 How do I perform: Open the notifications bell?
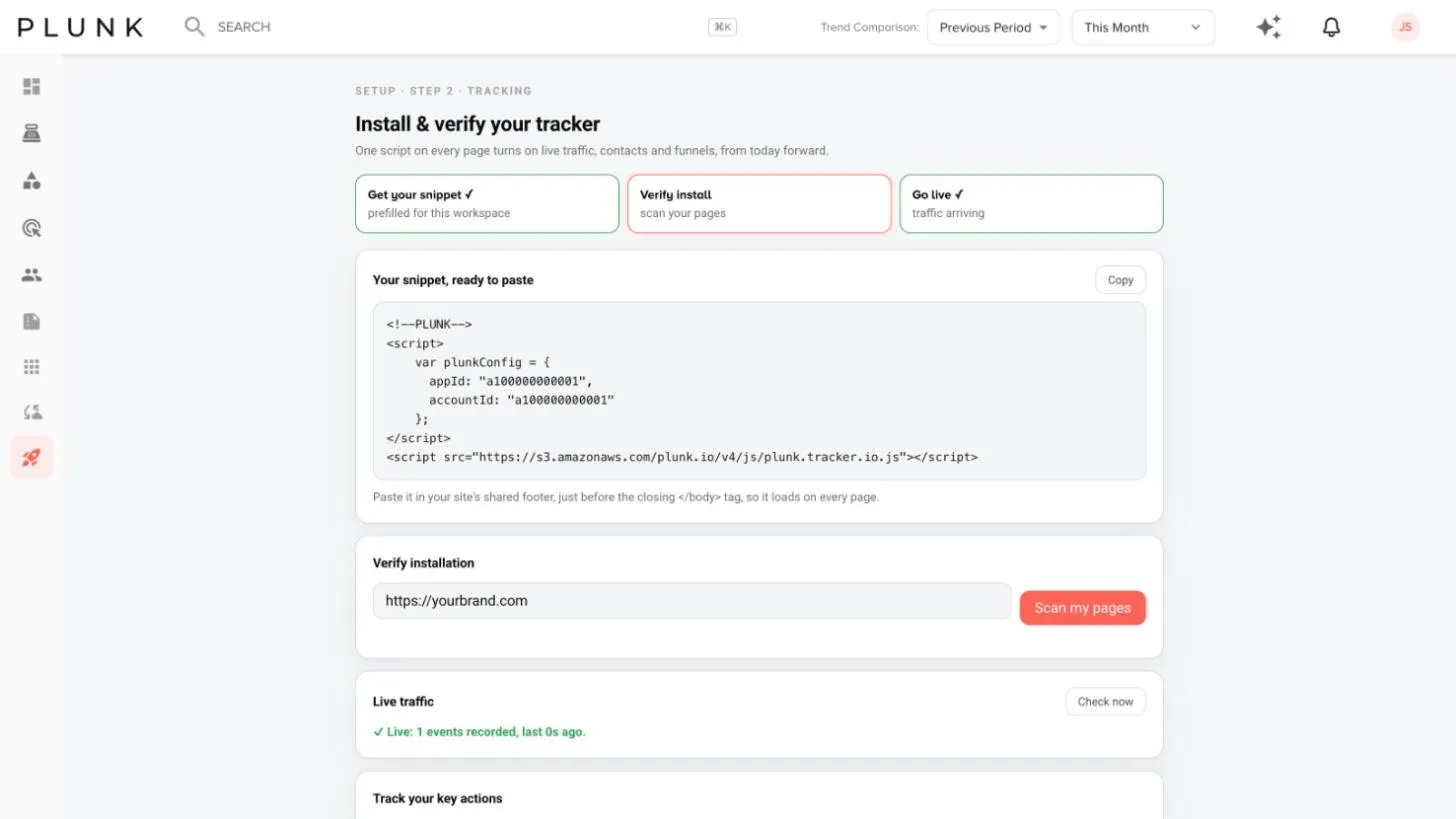(1331, 27)
